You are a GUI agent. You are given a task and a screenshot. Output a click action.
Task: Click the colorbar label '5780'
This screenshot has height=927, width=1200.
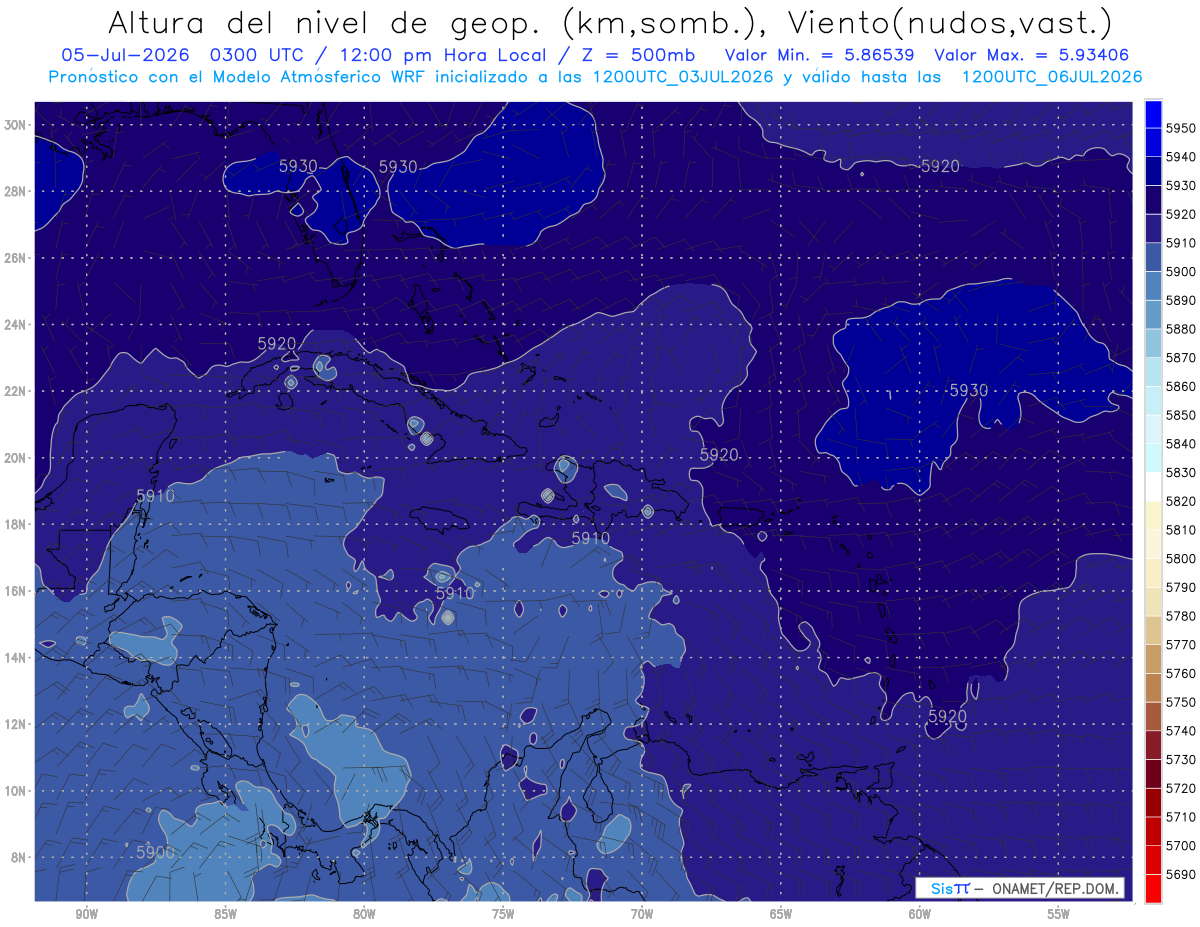tap(1180, 616)
